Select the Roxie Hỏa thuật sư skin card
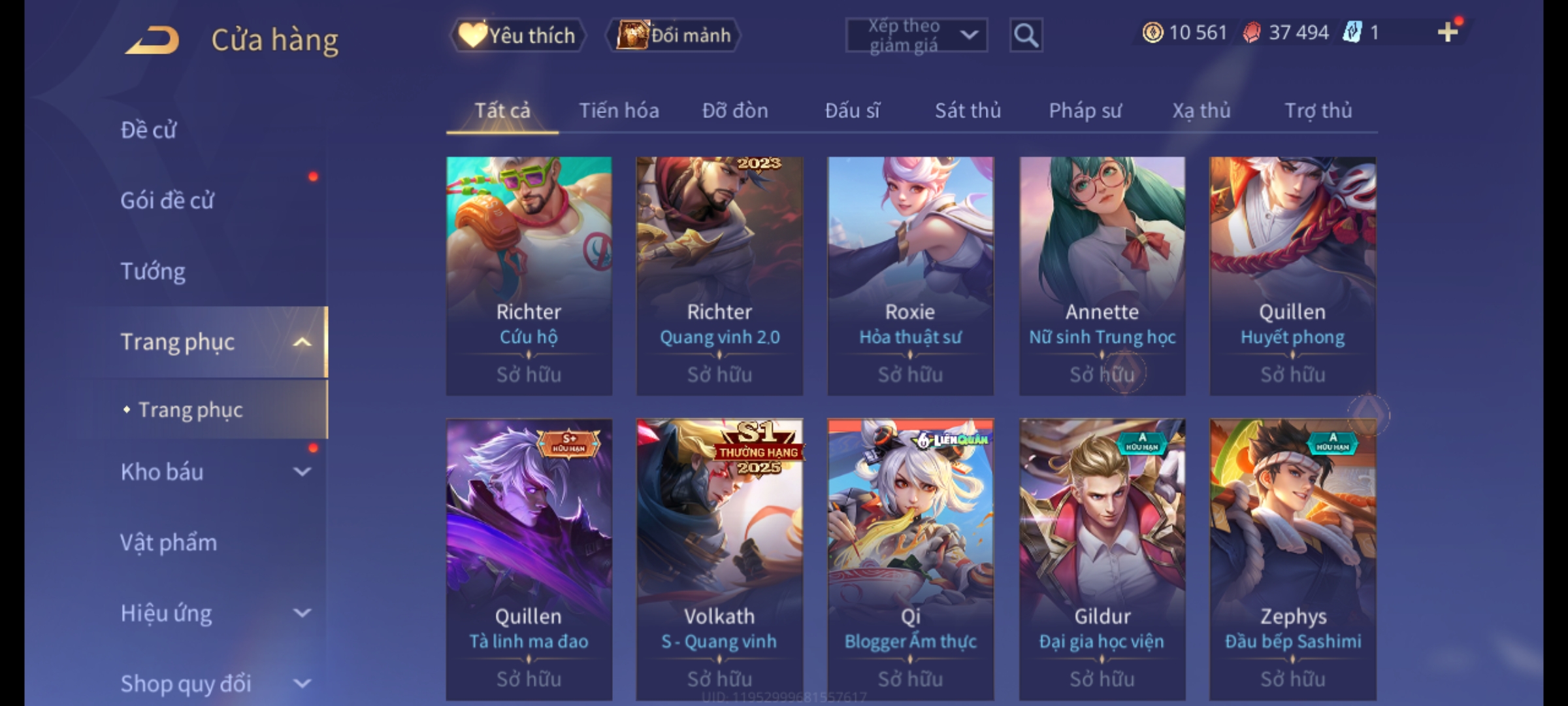Screen dimensions: 1568x706 [x=910, y=276]
